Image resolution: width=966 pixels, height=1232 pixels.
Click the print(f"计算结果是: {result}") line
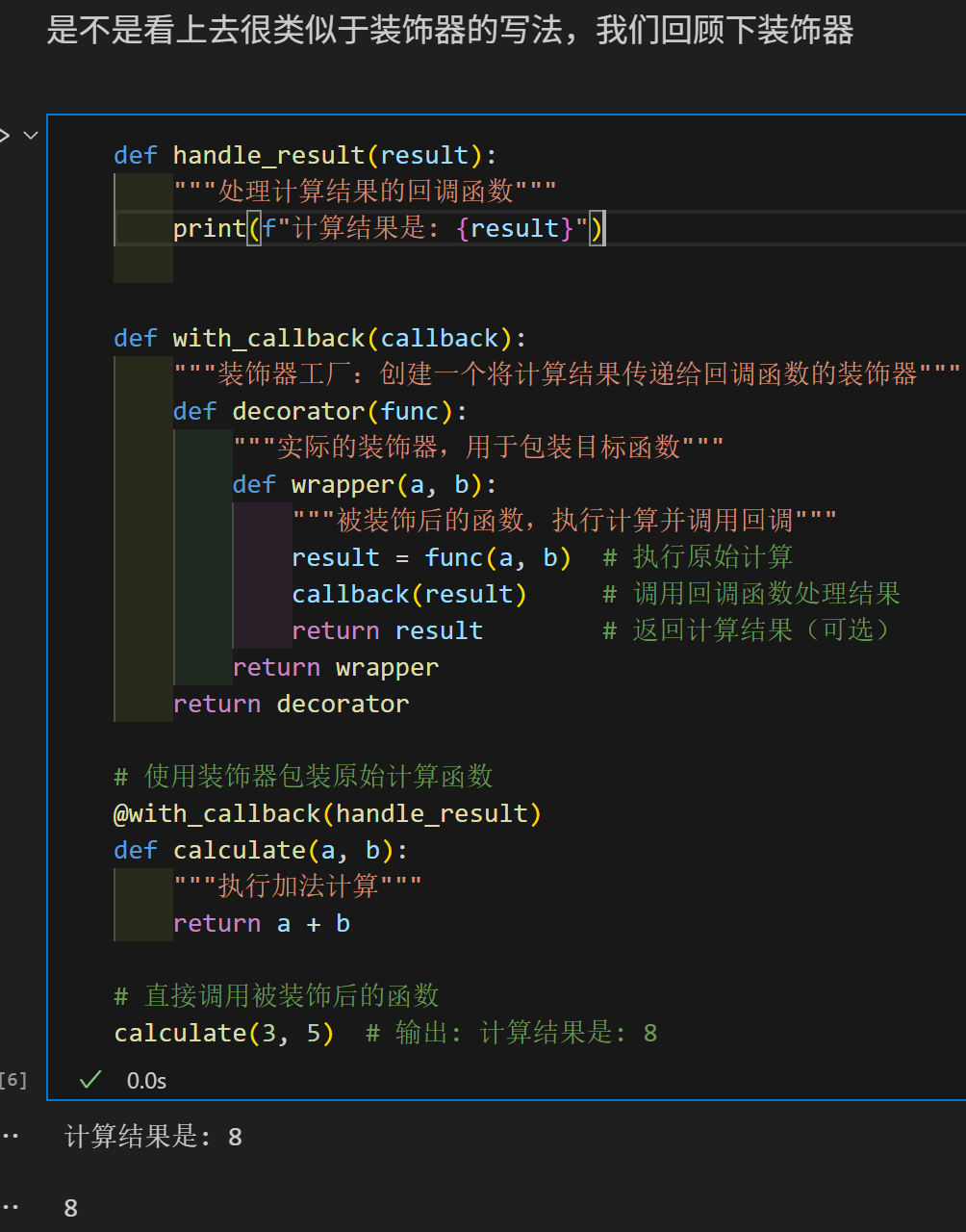click(389, 228)
